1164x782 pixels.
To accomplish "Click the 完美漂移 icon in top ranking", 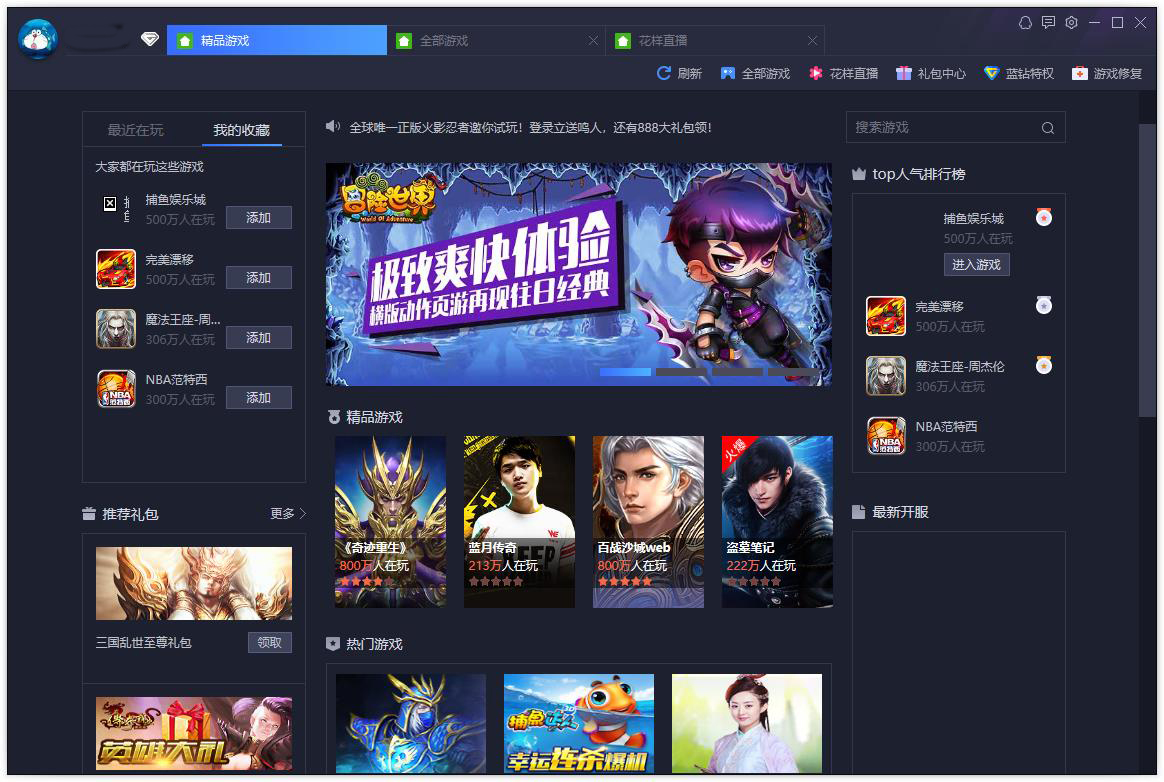I will (x=886, y=316).
